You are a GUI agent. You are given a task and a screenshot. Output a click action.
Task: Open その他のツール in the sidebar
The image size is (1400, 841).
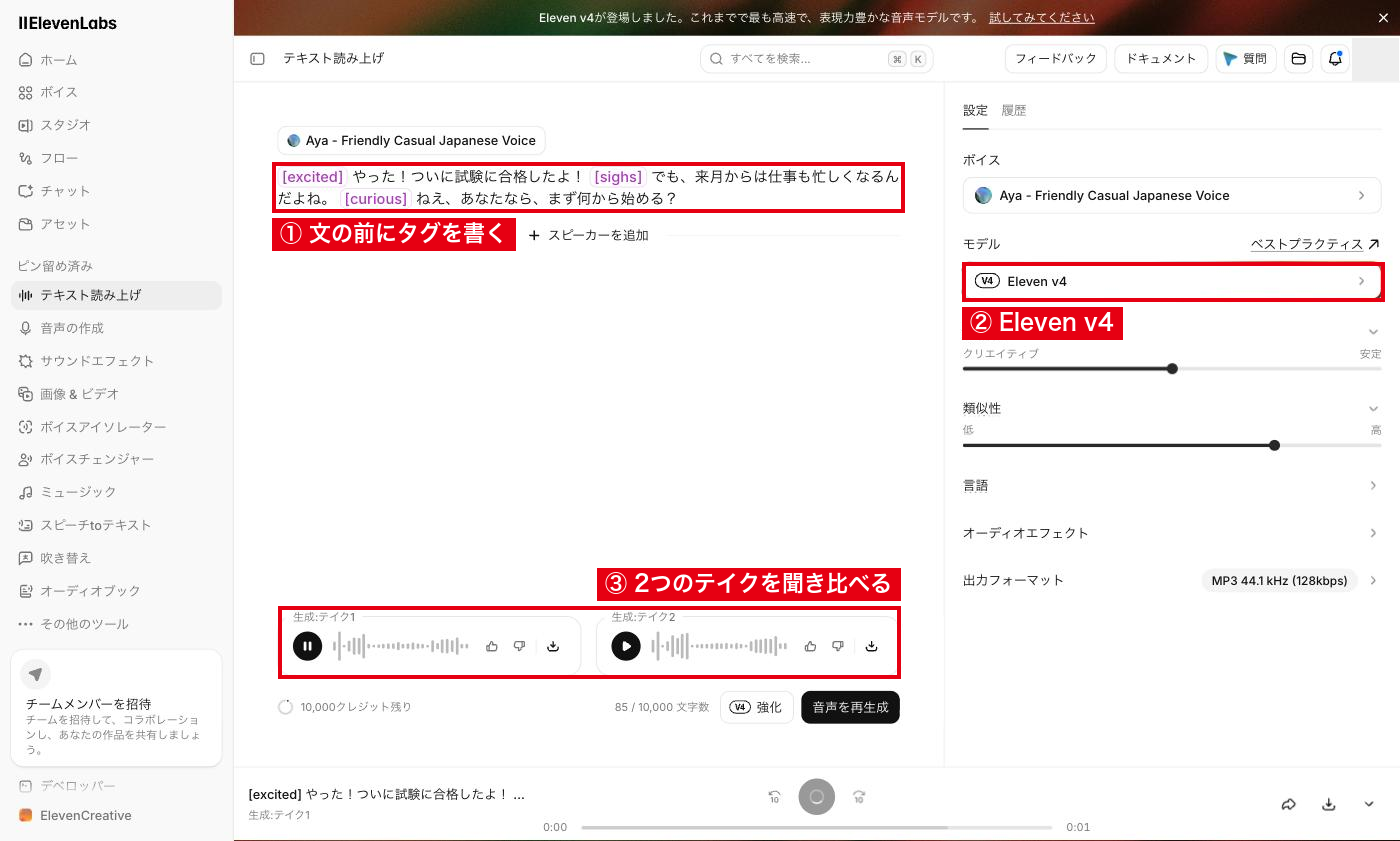(x=116, y=624)
